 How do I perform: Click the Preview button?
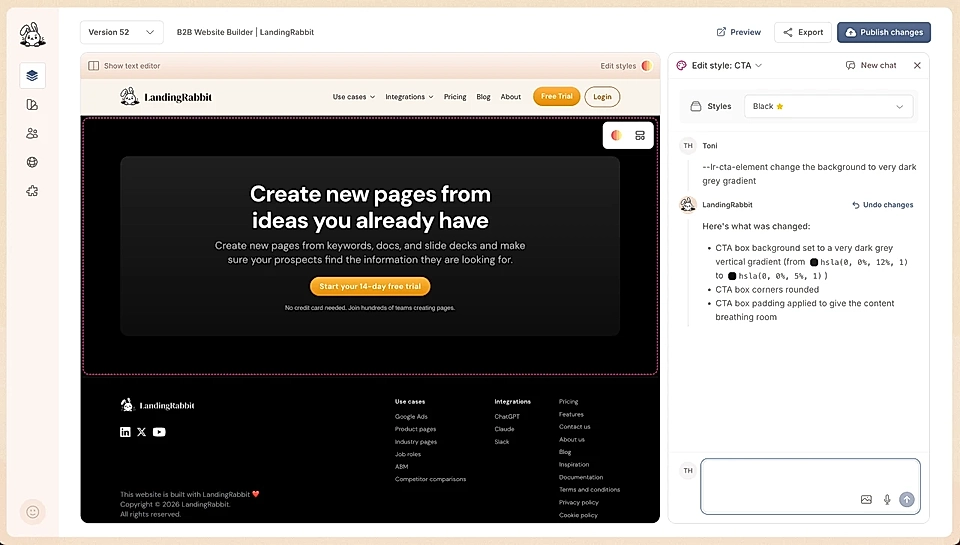pos(739,32)
